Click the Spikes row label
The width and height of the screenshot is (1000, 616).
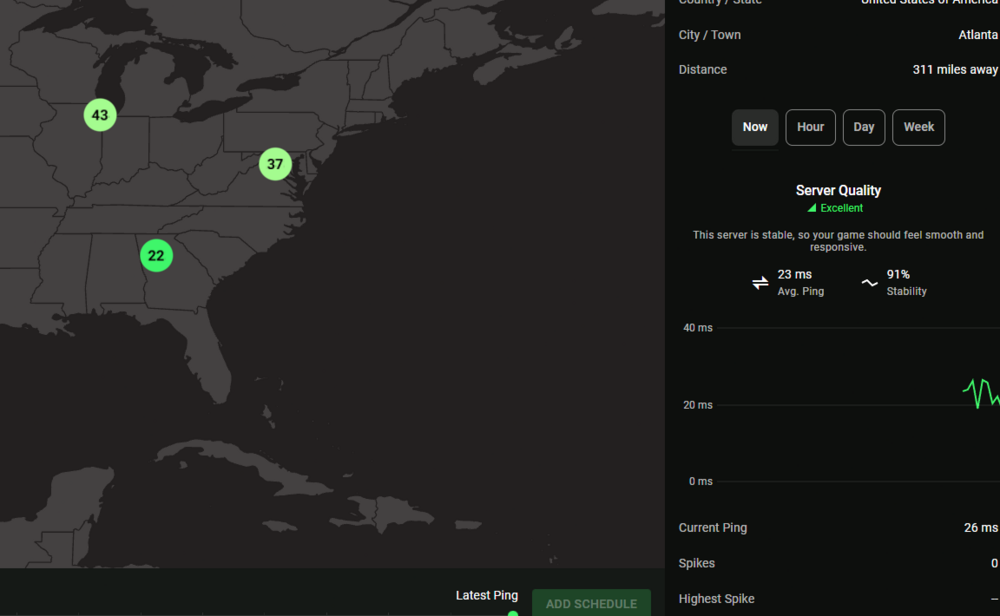(696, 563)
